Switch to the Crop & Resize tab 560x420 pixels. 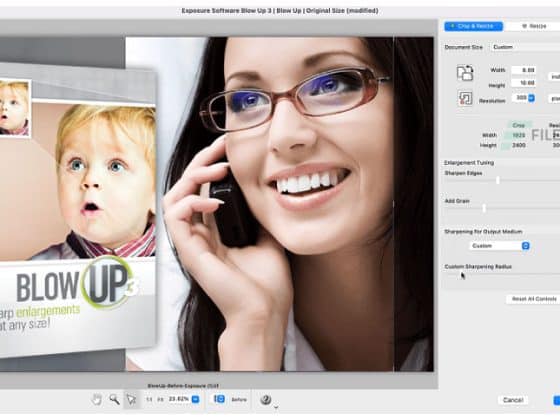[x=473, y=26]
